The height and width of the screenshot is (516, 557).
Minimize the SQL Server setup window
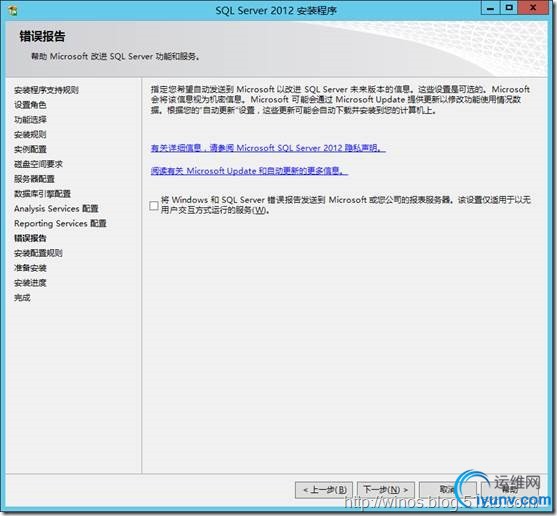point(491,8)
